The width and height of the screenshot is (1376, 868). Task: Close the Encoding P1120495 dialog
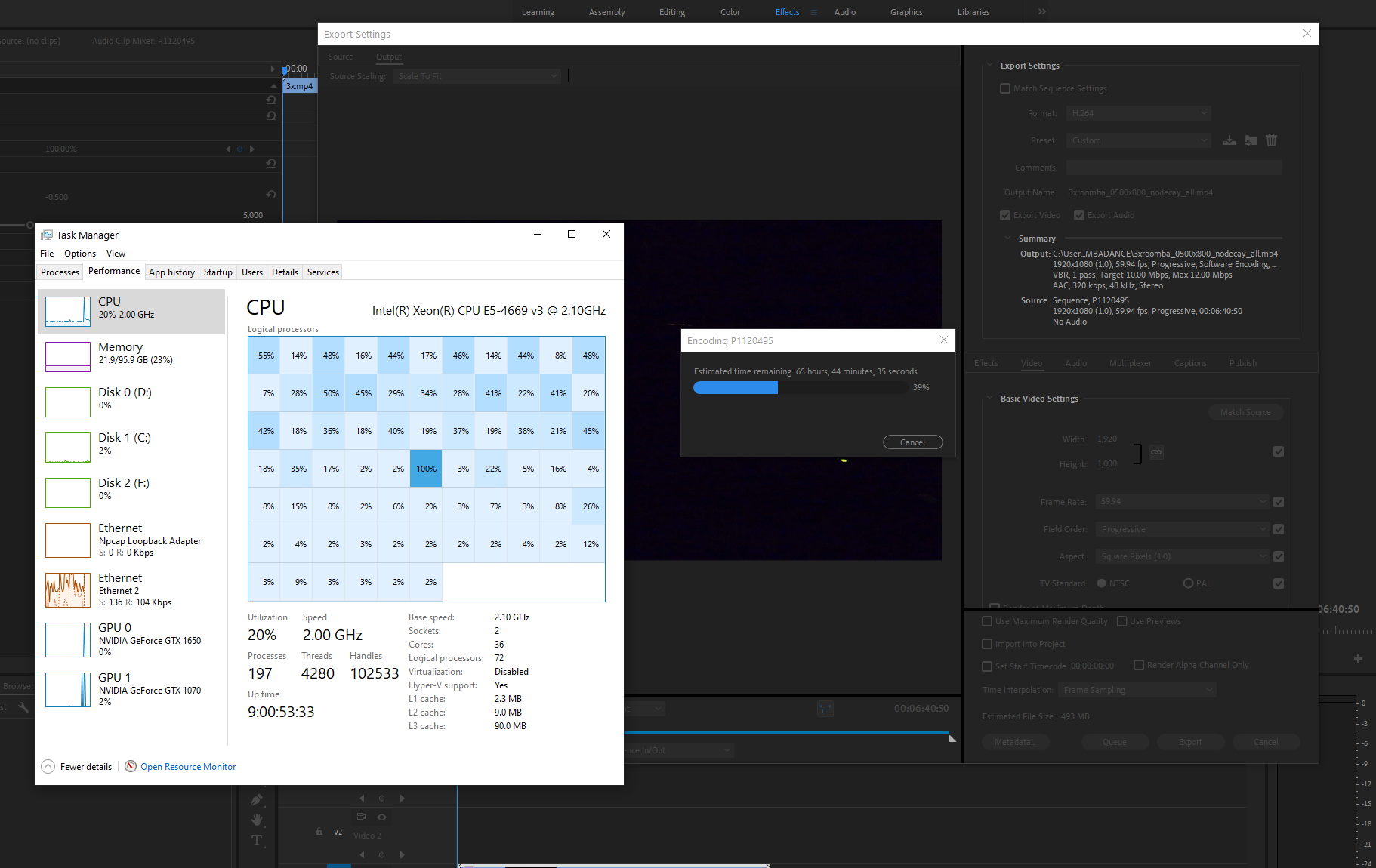pos(944,340)
